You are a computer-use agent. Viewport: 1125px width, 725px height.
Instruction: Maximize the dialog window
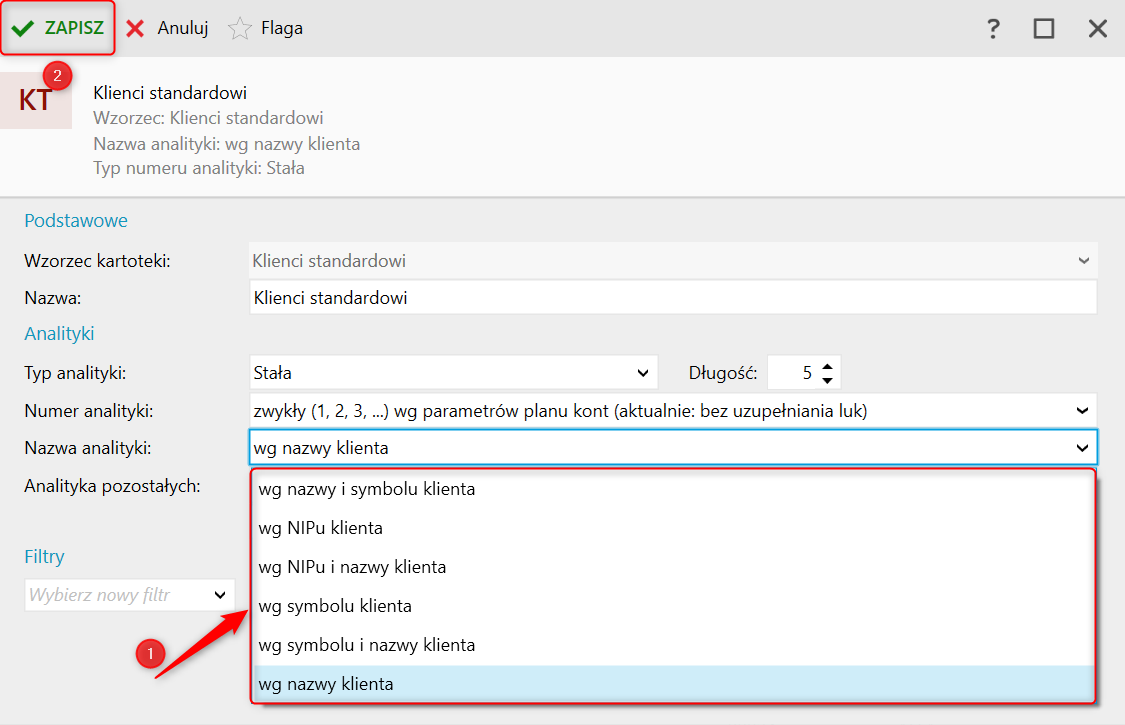[x=1044, y=28]
